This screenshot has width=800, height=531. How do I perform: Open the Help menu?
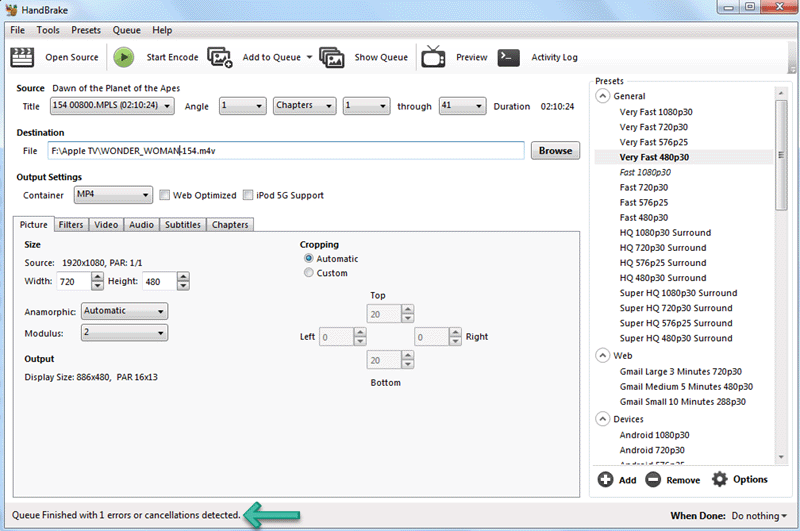click(162, 30)
